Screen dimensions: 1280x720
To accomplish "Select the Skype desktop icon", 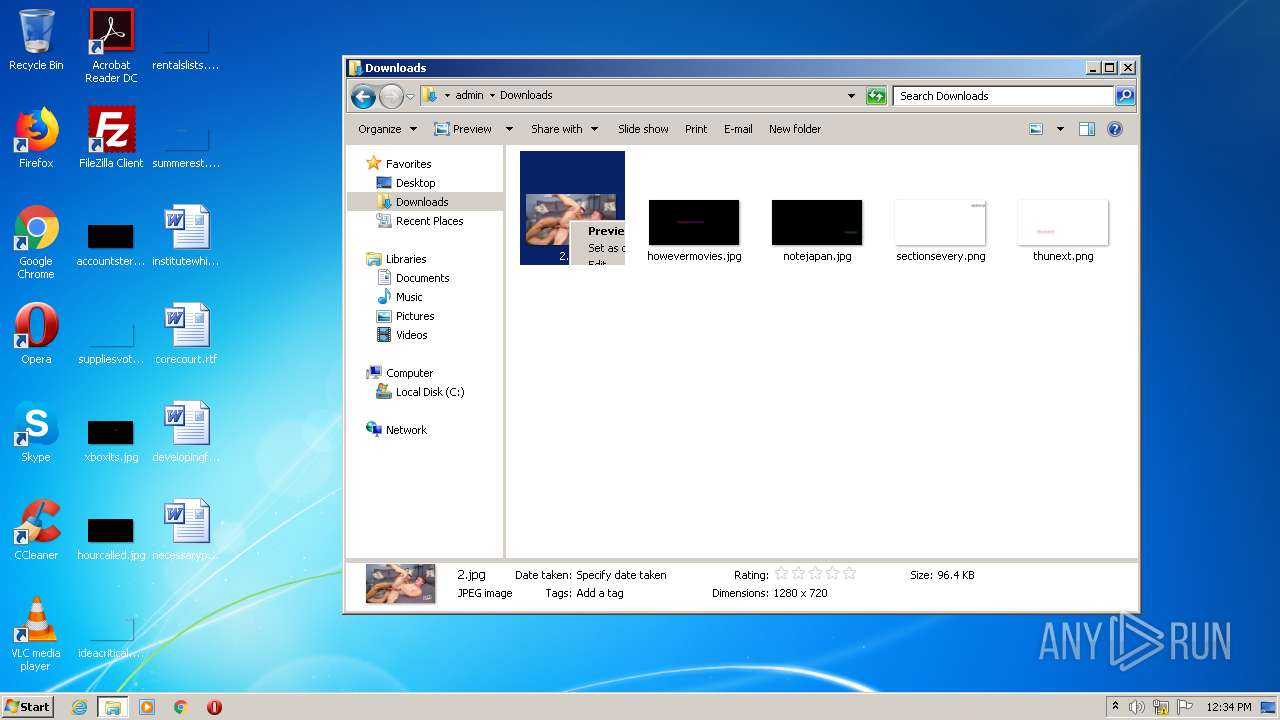I will 36,432.
